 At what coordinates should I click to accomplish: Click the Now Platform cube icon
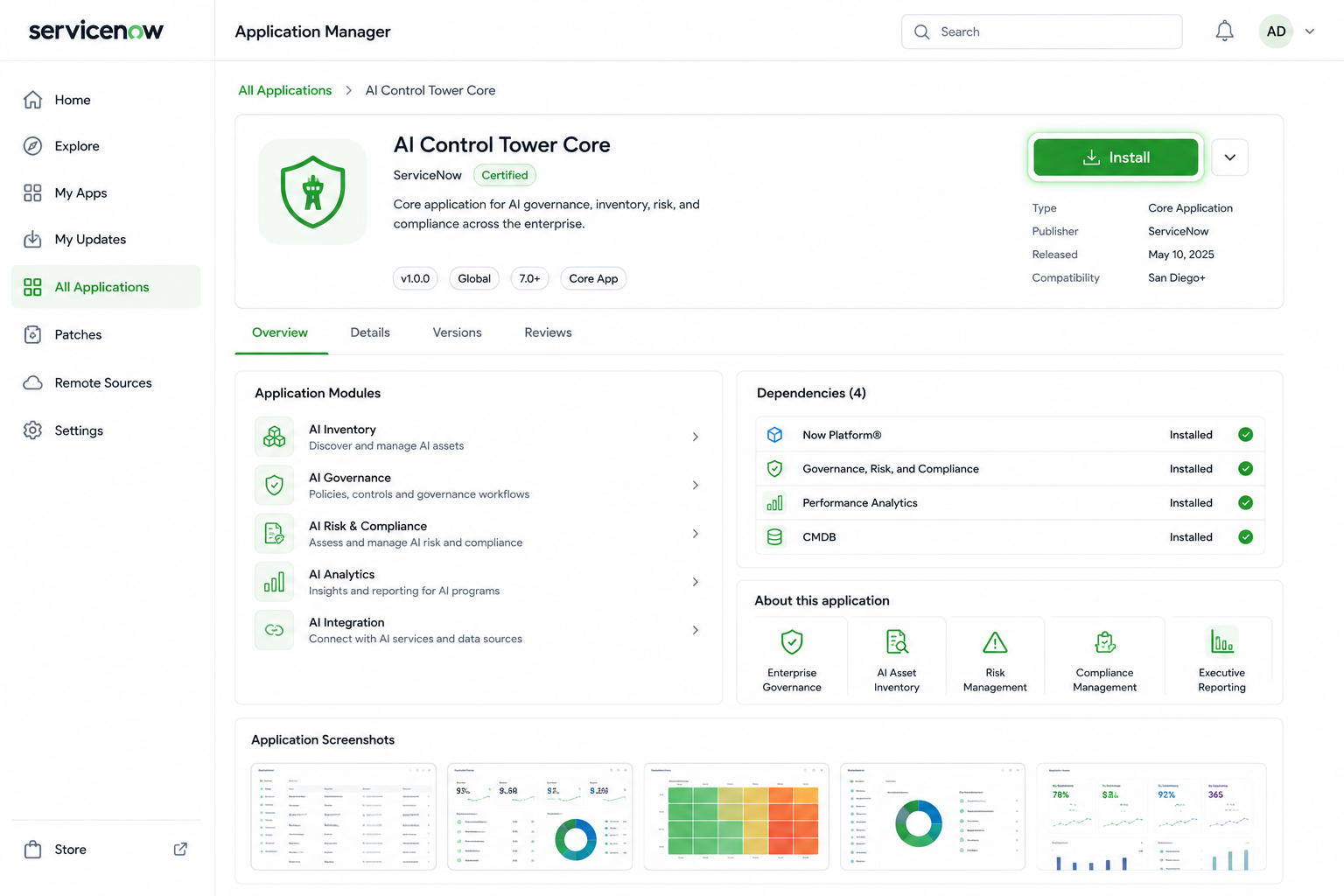tap(774, 435)
